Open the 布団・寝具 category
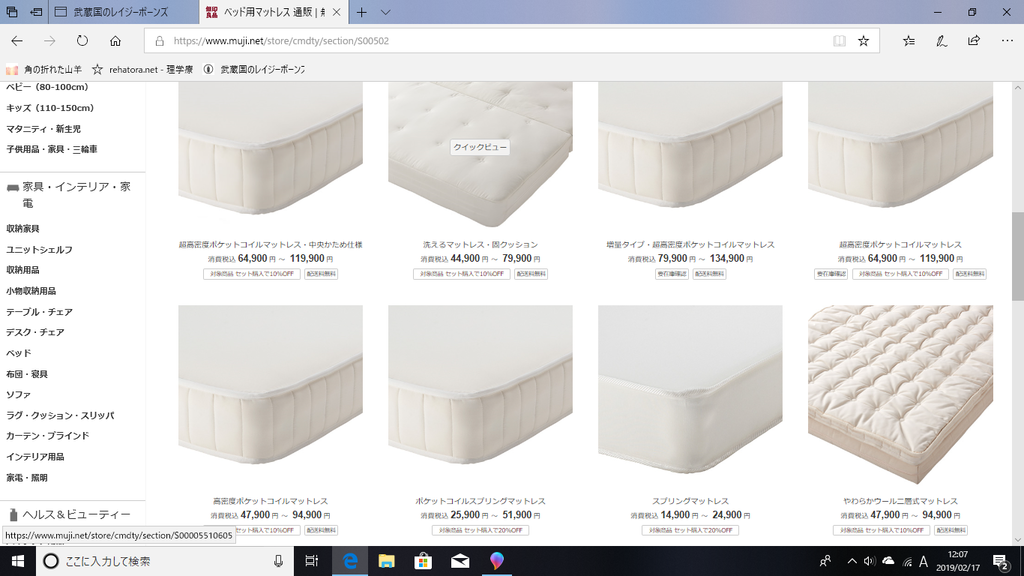Screen dimensions: 1024x576 click(x=27, y=374)
